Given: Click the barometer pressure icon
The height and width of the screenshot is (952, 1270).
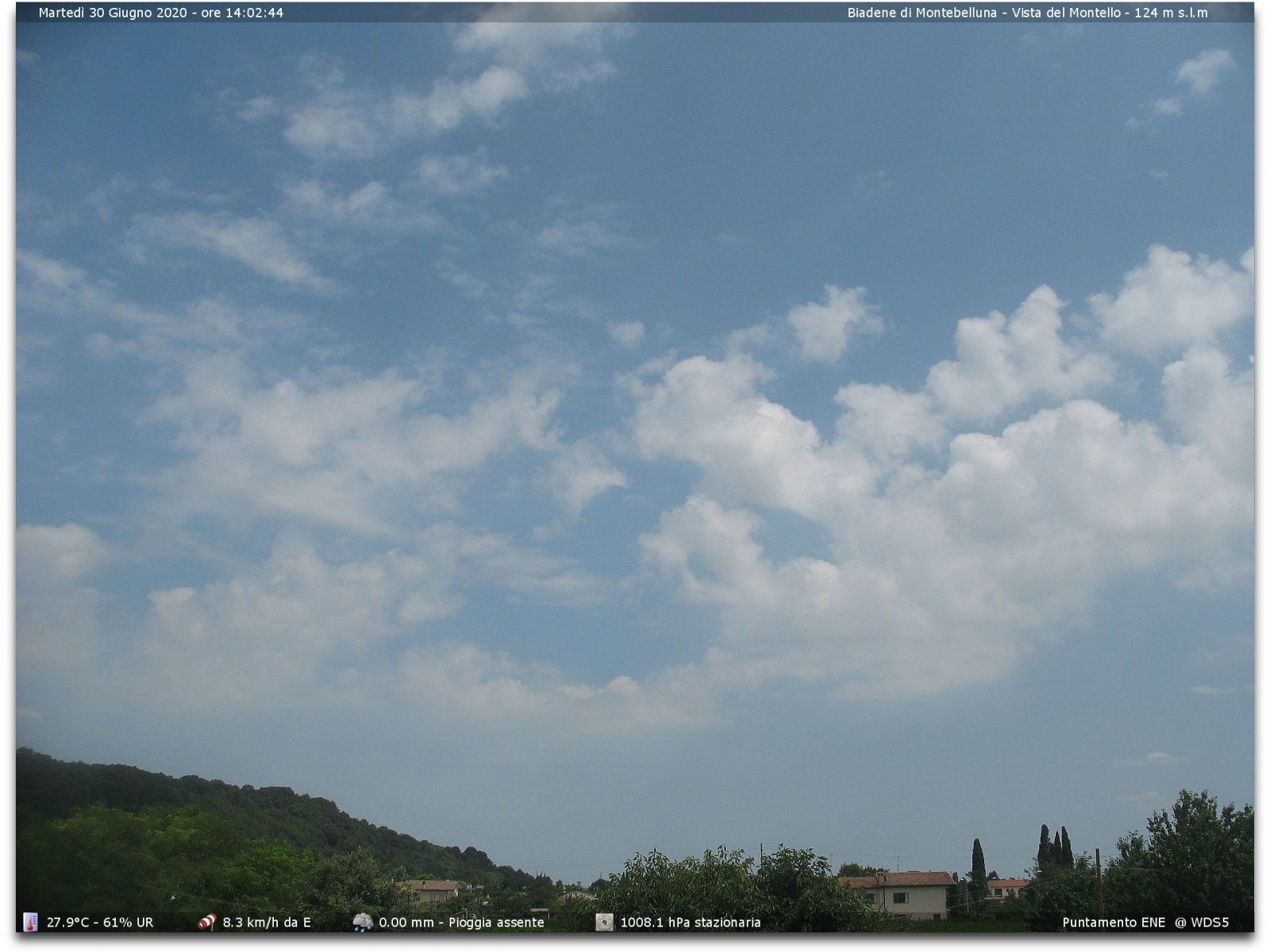Looking at the screenshot, I should click(x=605, y=922).
